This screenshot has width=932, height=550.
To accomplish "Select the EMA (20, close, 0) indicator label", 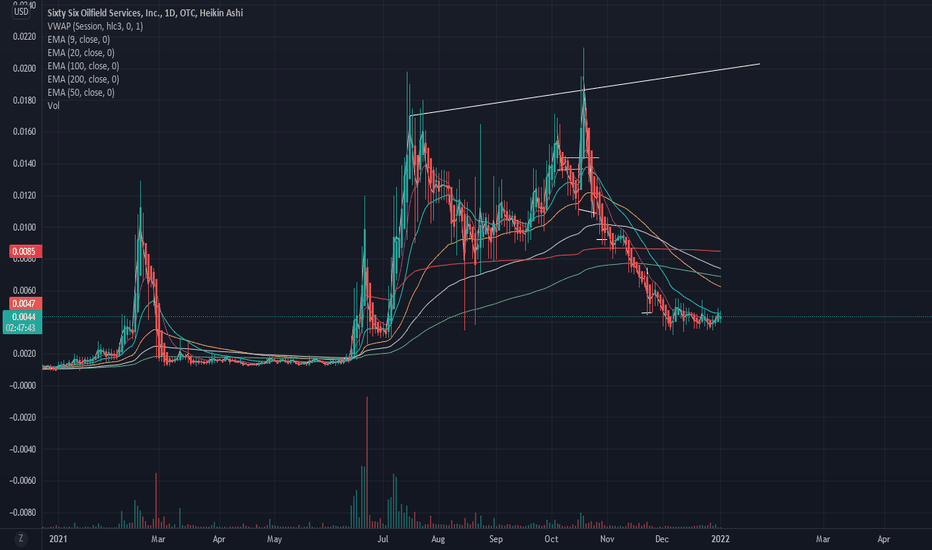I will [x=81, y=52].
